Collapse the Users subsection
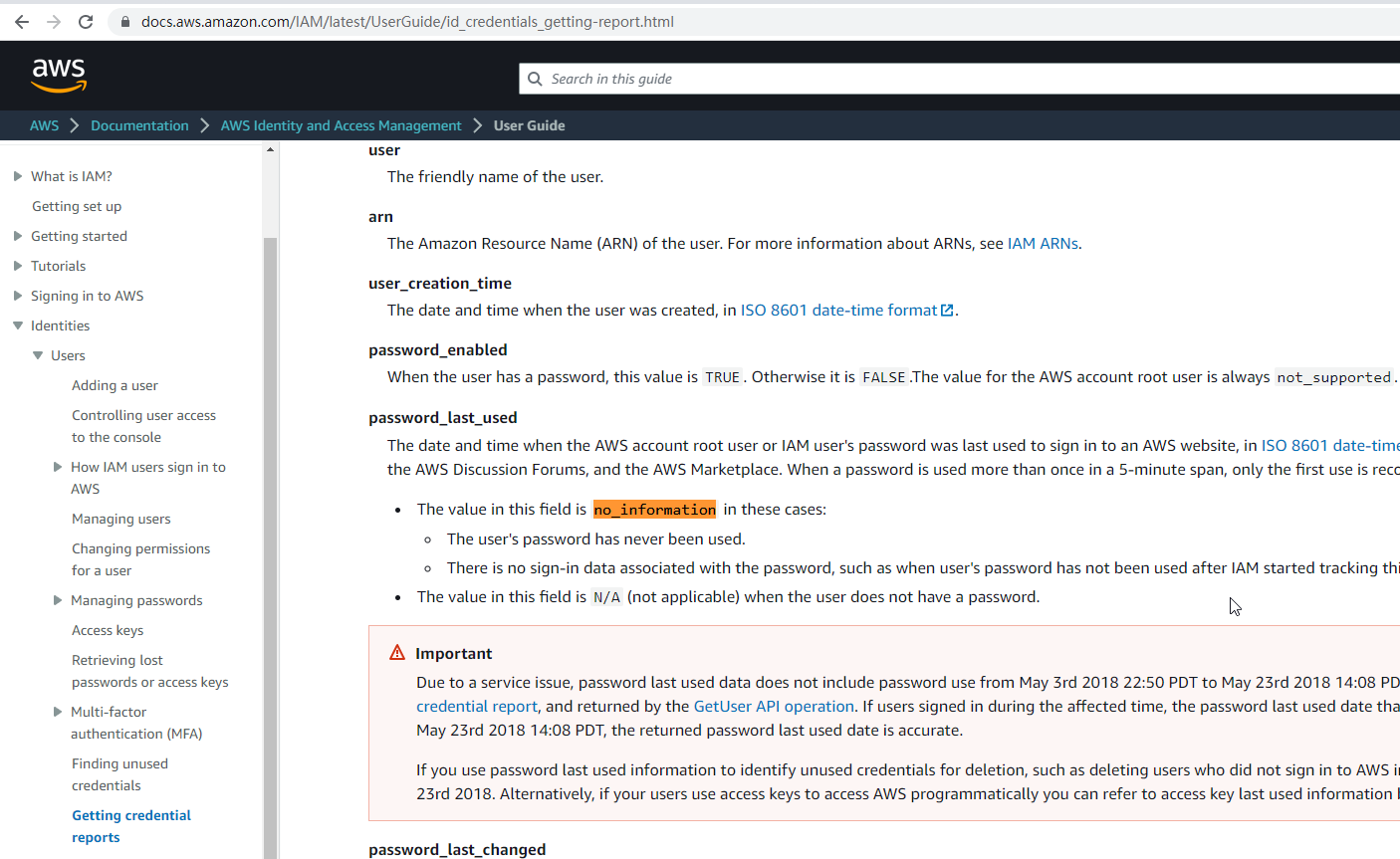Viewport: 1400px width, 859px height. pyautogui.click(x=38, y=355)
